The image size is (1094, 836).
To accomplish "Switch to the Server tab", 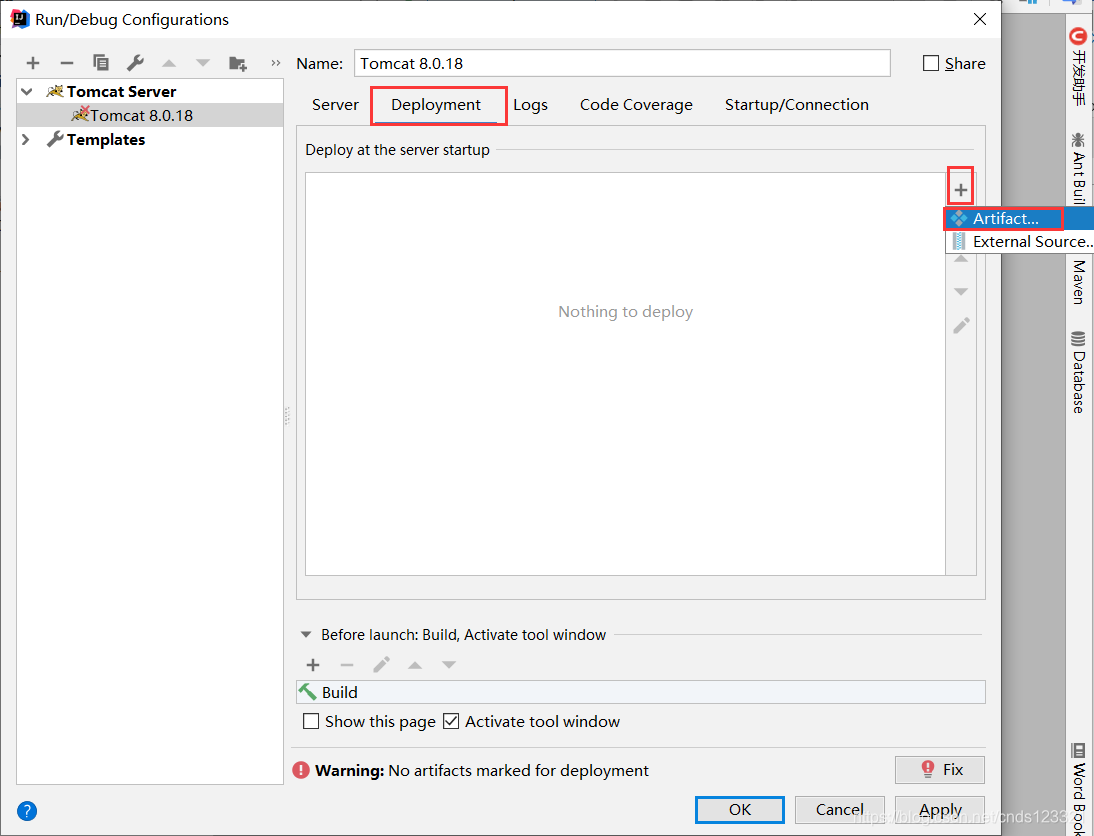I will tap(335, 105).
